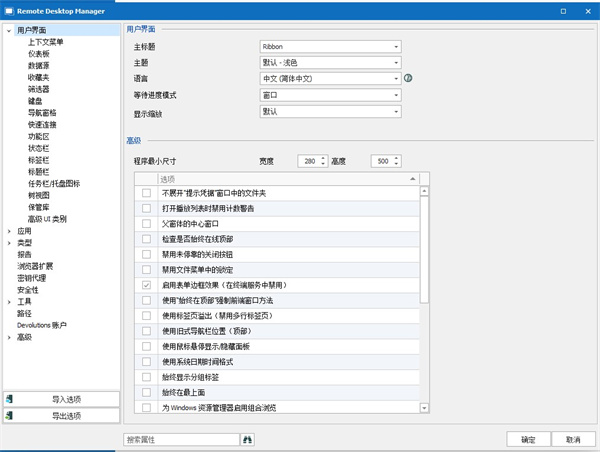The image size is (600, 452).
Task: Open Devolutions 账户 settings
Action: coord(42,325)
